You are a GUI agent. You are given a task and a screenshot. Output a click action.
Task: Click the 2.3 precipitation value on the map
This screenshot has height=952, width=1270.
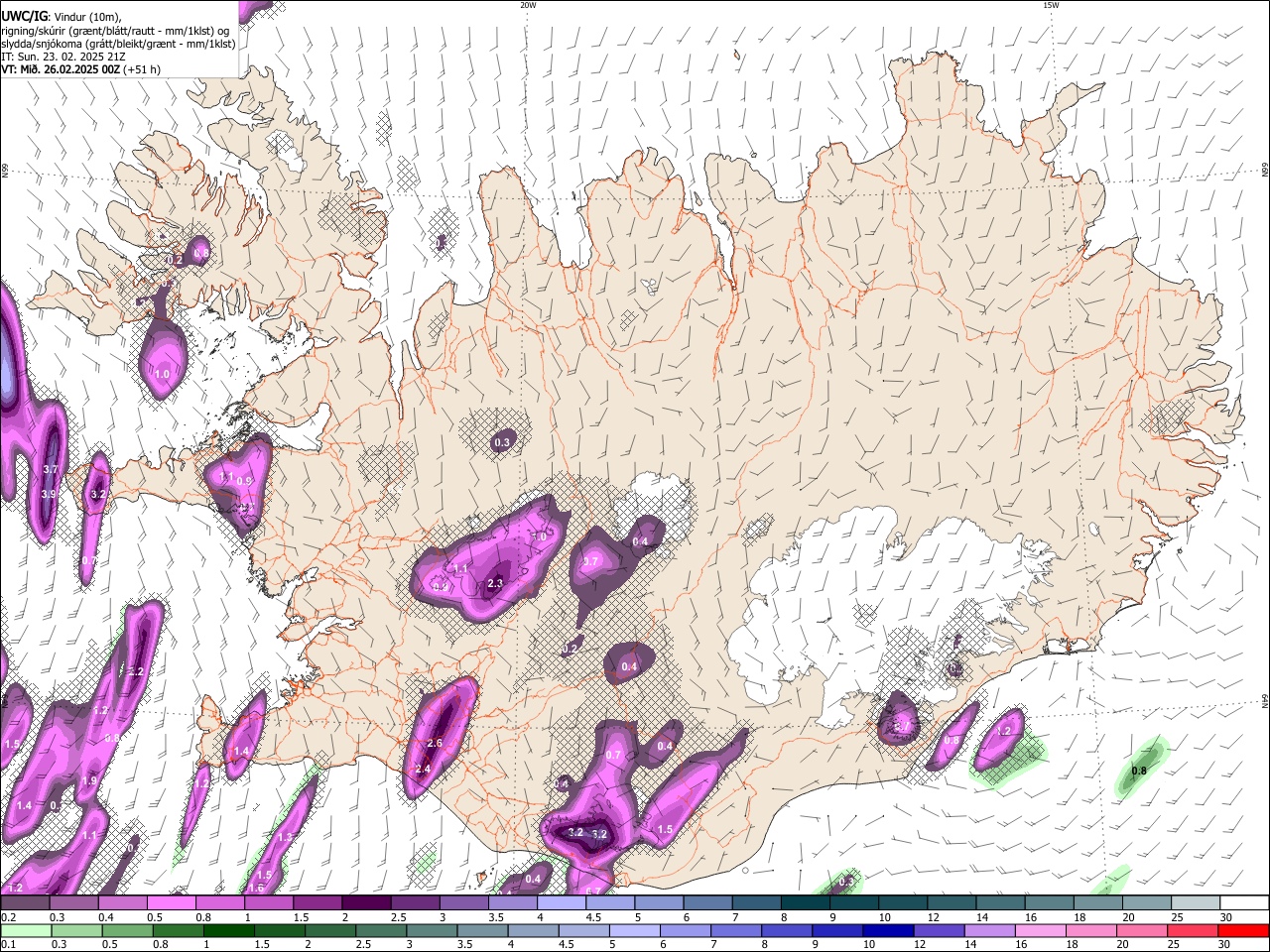[x=496, y=583]
